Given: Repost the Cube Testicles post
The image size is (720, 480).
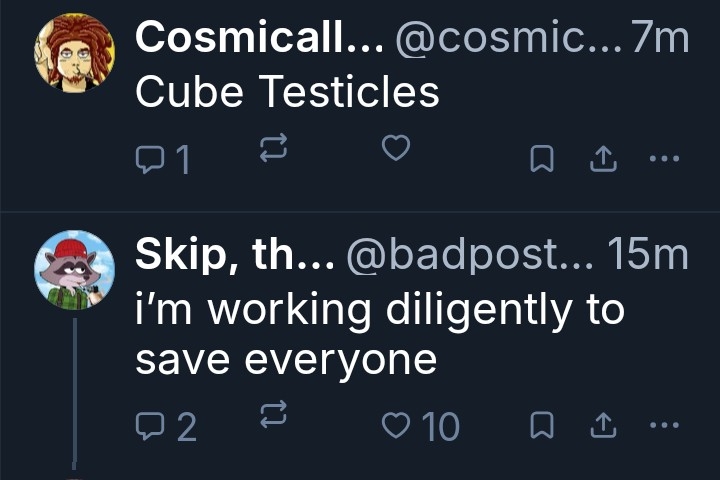Looking at the screenshot, I should point(273,151).
